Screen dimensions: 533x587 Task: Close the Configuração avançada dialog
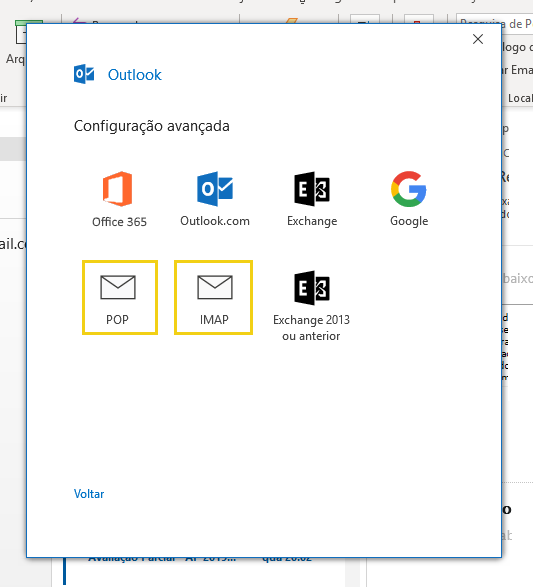[x=478, y=39]
